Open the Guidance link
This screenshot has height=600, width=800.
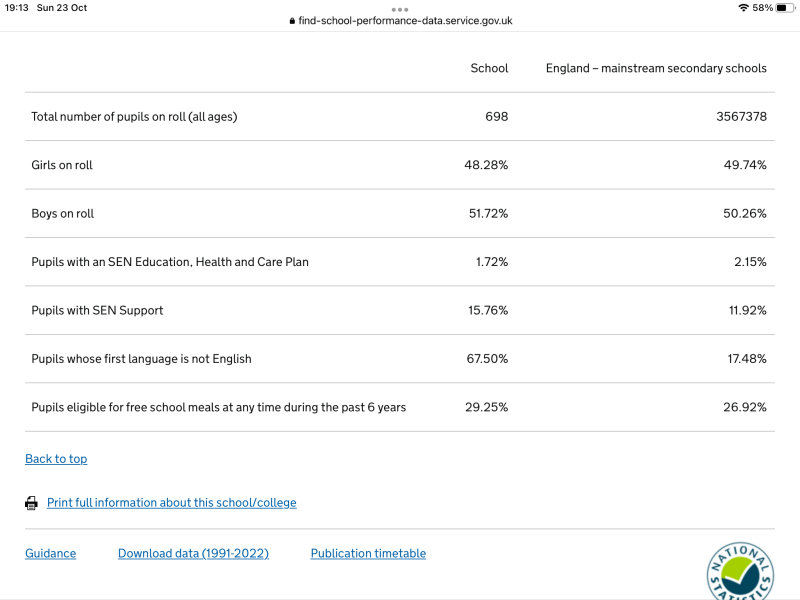pyautogui.click(x=50, y=554)
